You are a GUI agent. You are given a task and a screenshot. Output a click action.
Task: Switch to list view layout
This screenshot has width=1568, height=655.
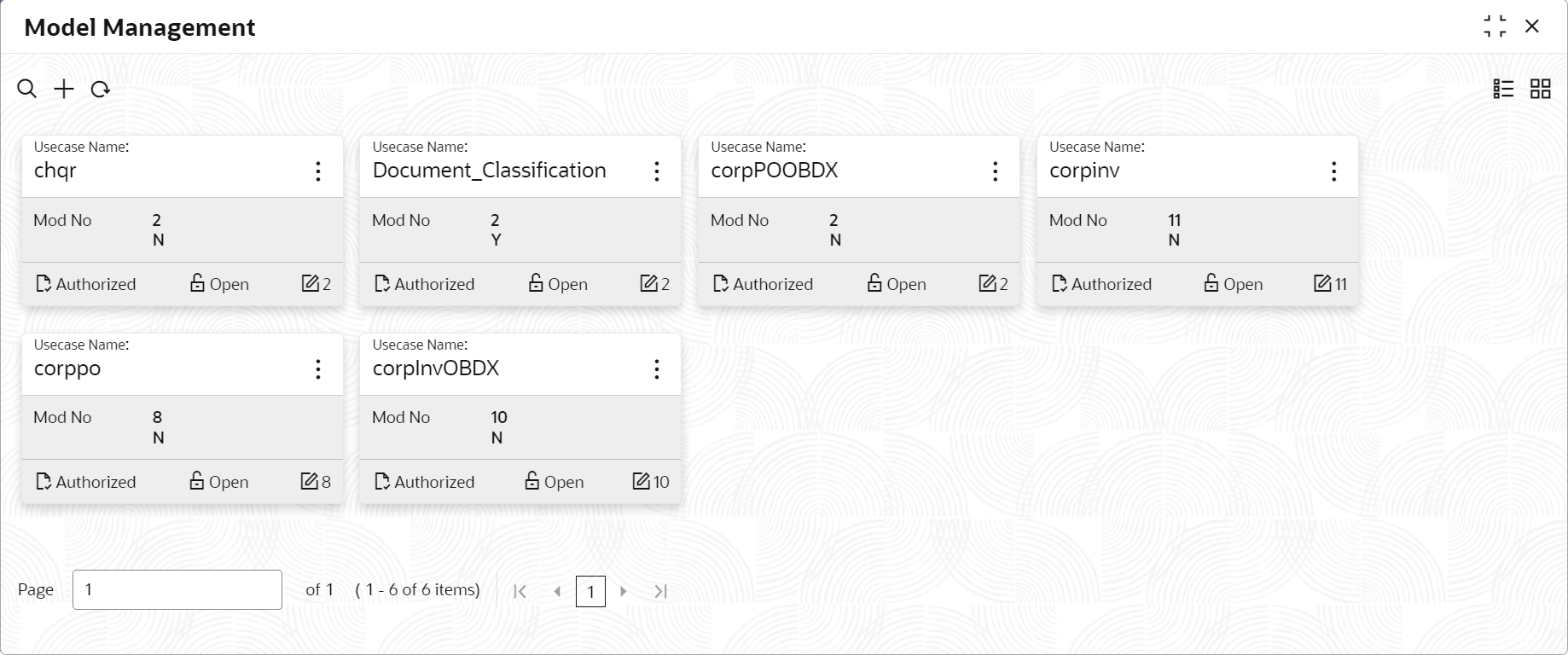(1503, 89)
